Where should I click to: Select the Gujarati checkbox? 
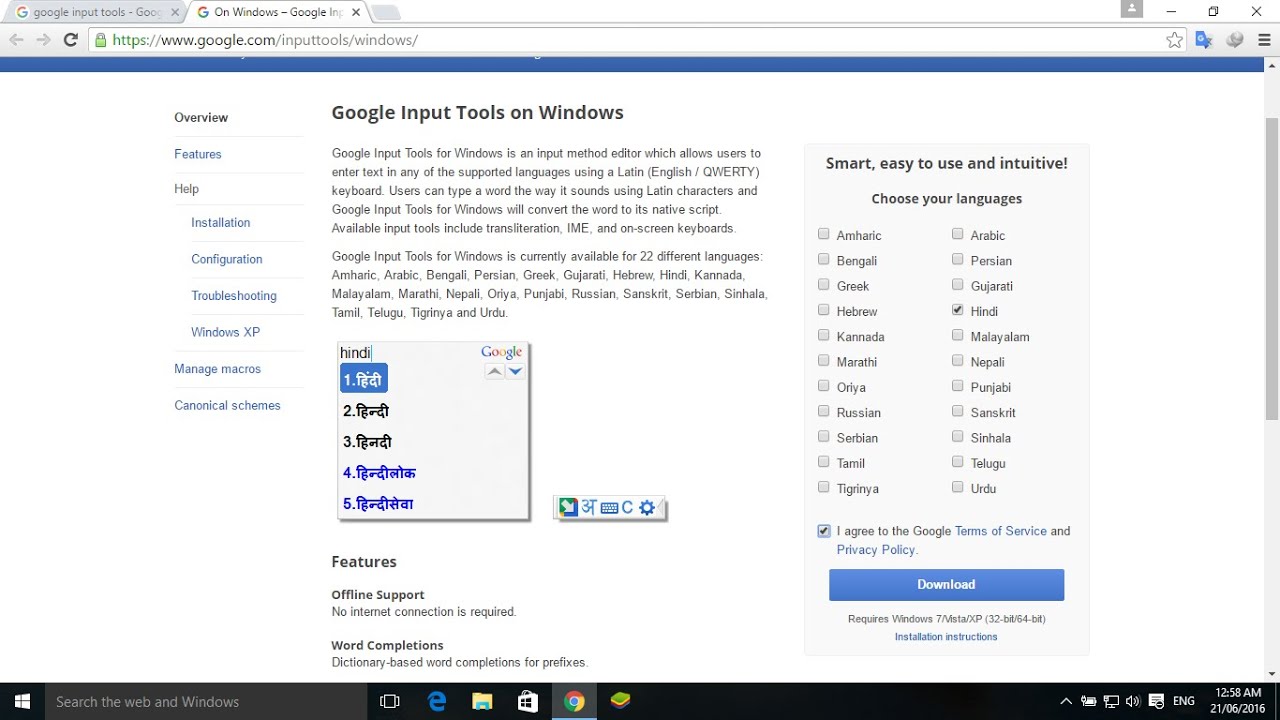(958, 285)
